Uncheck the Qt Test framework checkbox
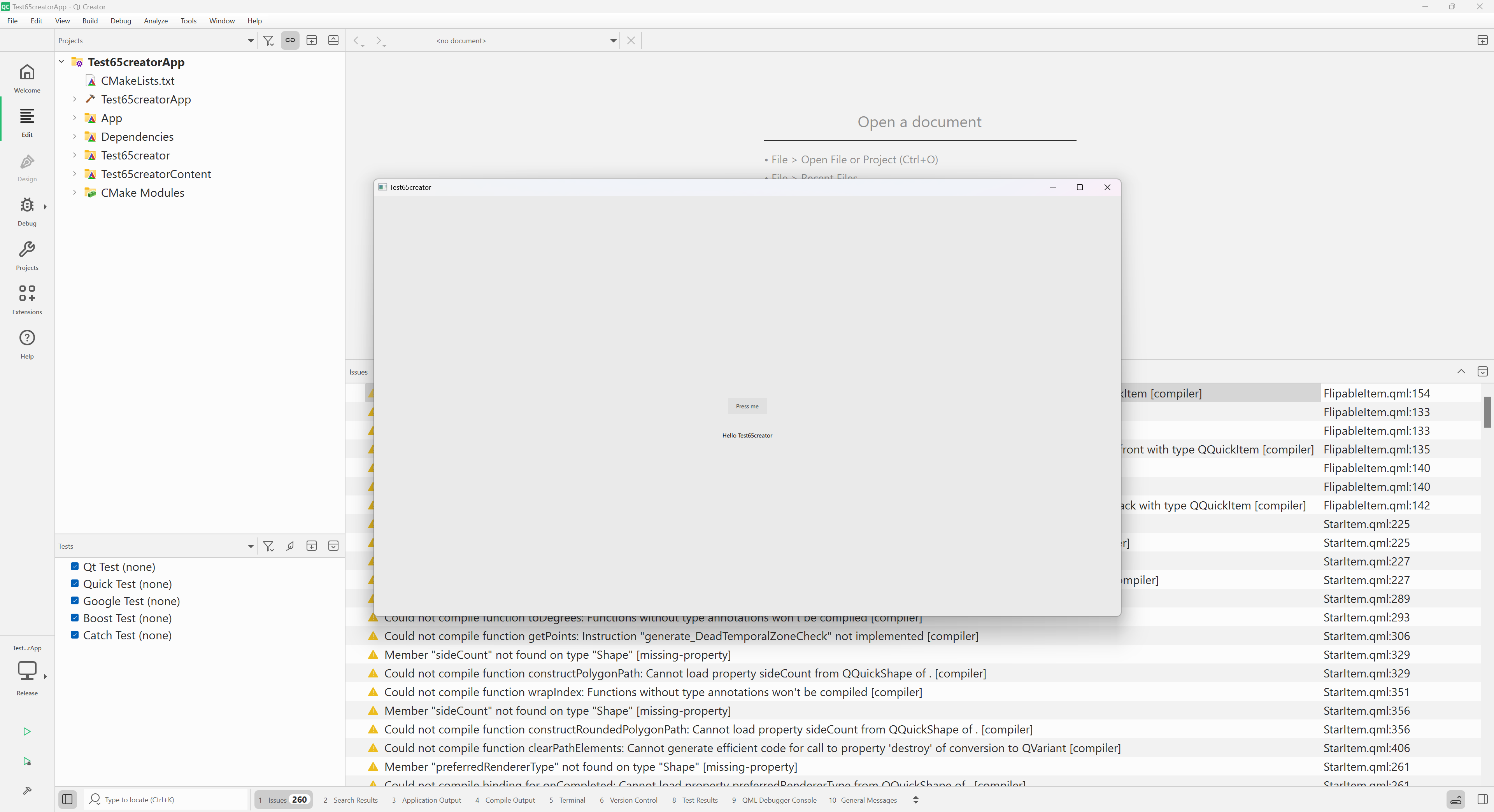 pos(75,566)
